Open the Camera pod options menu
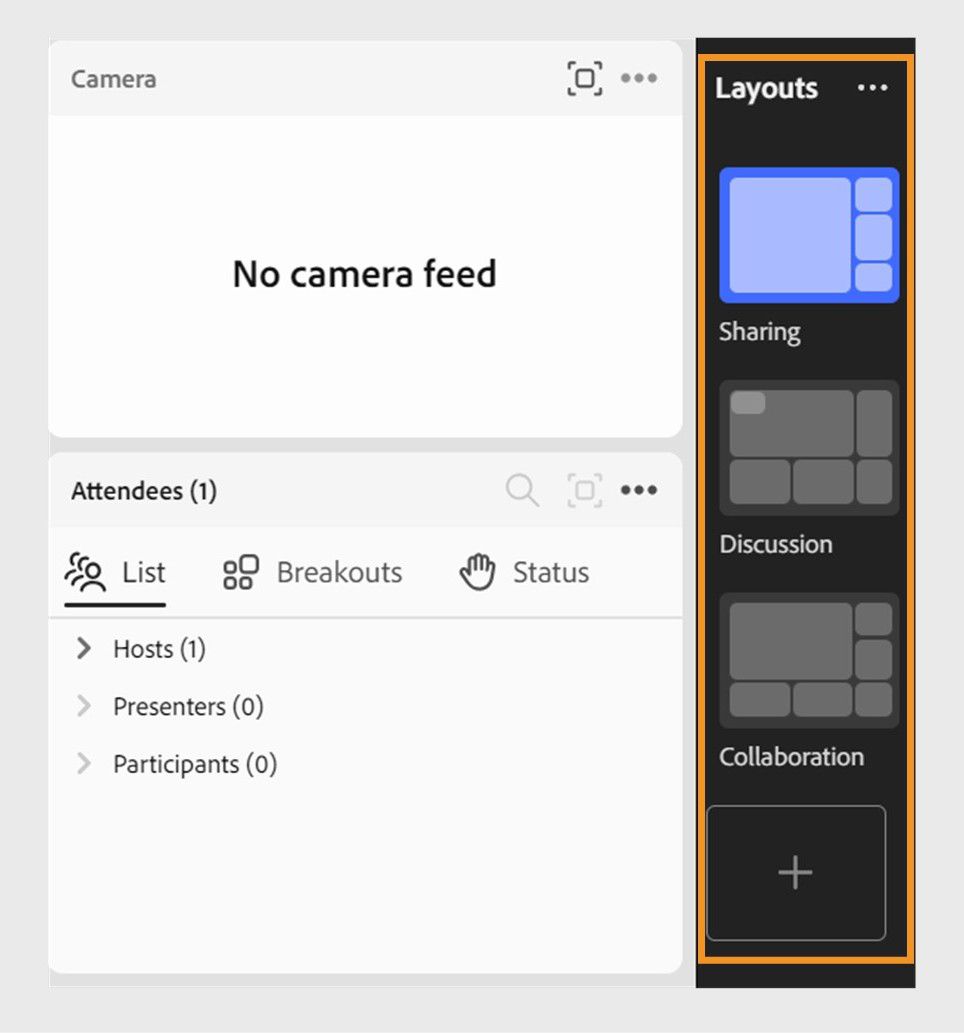The height and width of the screenshot is (1033, 964). tap(639, 77)
